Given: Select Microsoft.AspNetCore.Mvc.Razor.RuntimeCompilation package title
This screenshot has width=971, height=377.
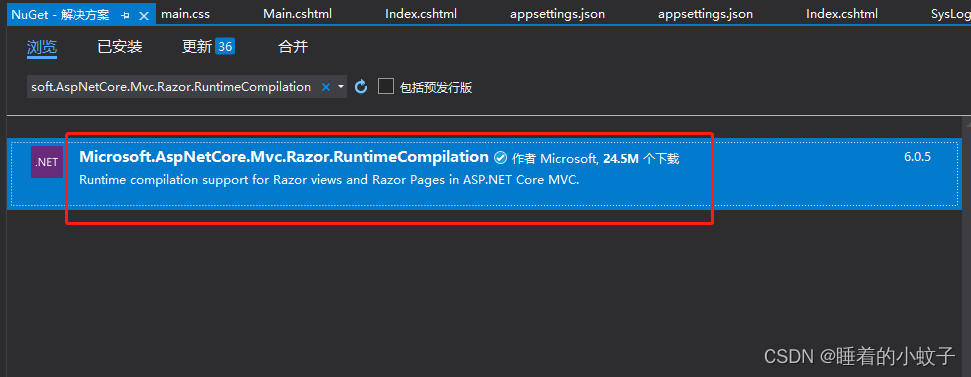Looking at the screenshot, I should pos(284,157).
